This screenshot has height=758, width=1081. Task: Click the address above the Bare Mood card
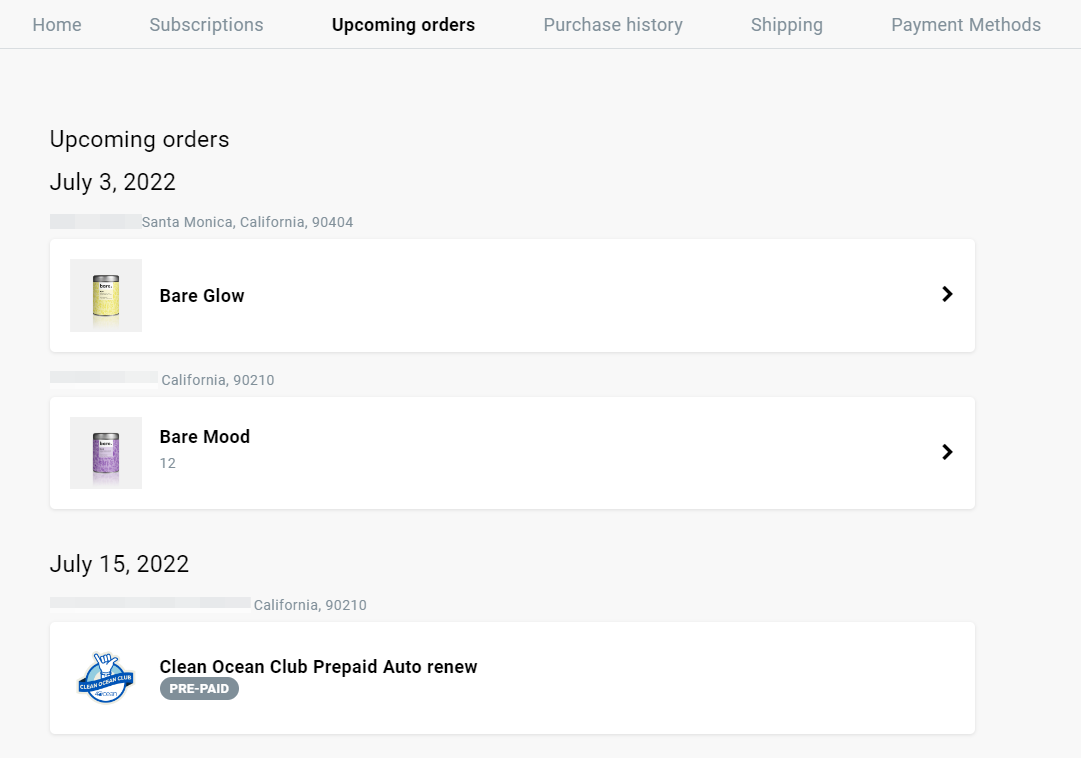point(218,380)
